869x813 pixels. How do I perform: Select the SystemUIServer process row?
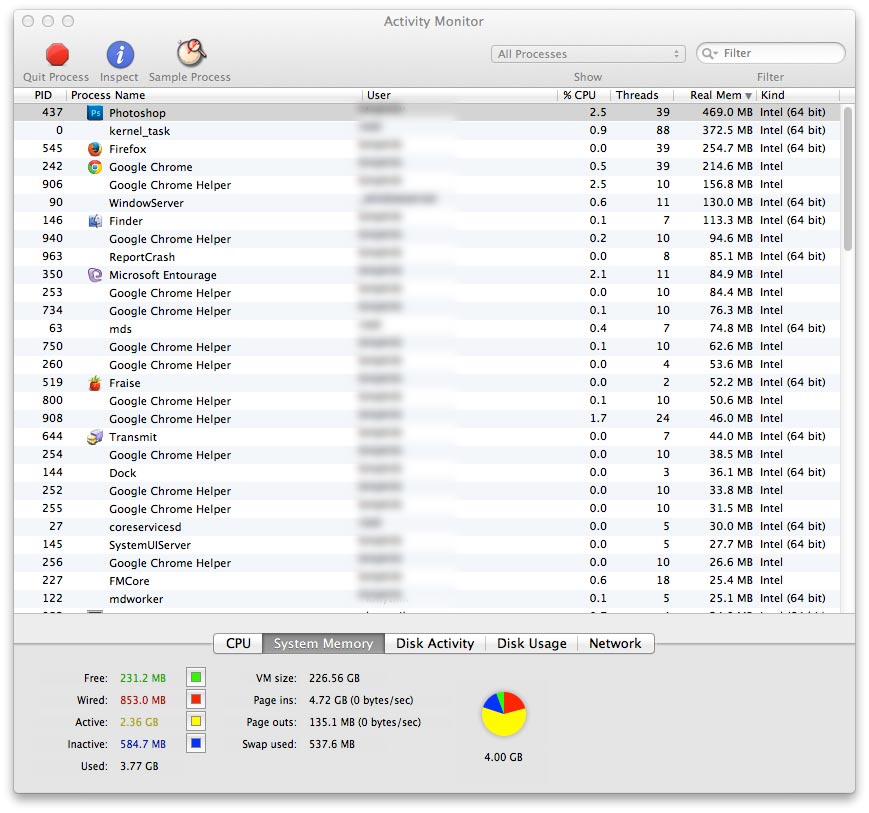coord(427,545)
